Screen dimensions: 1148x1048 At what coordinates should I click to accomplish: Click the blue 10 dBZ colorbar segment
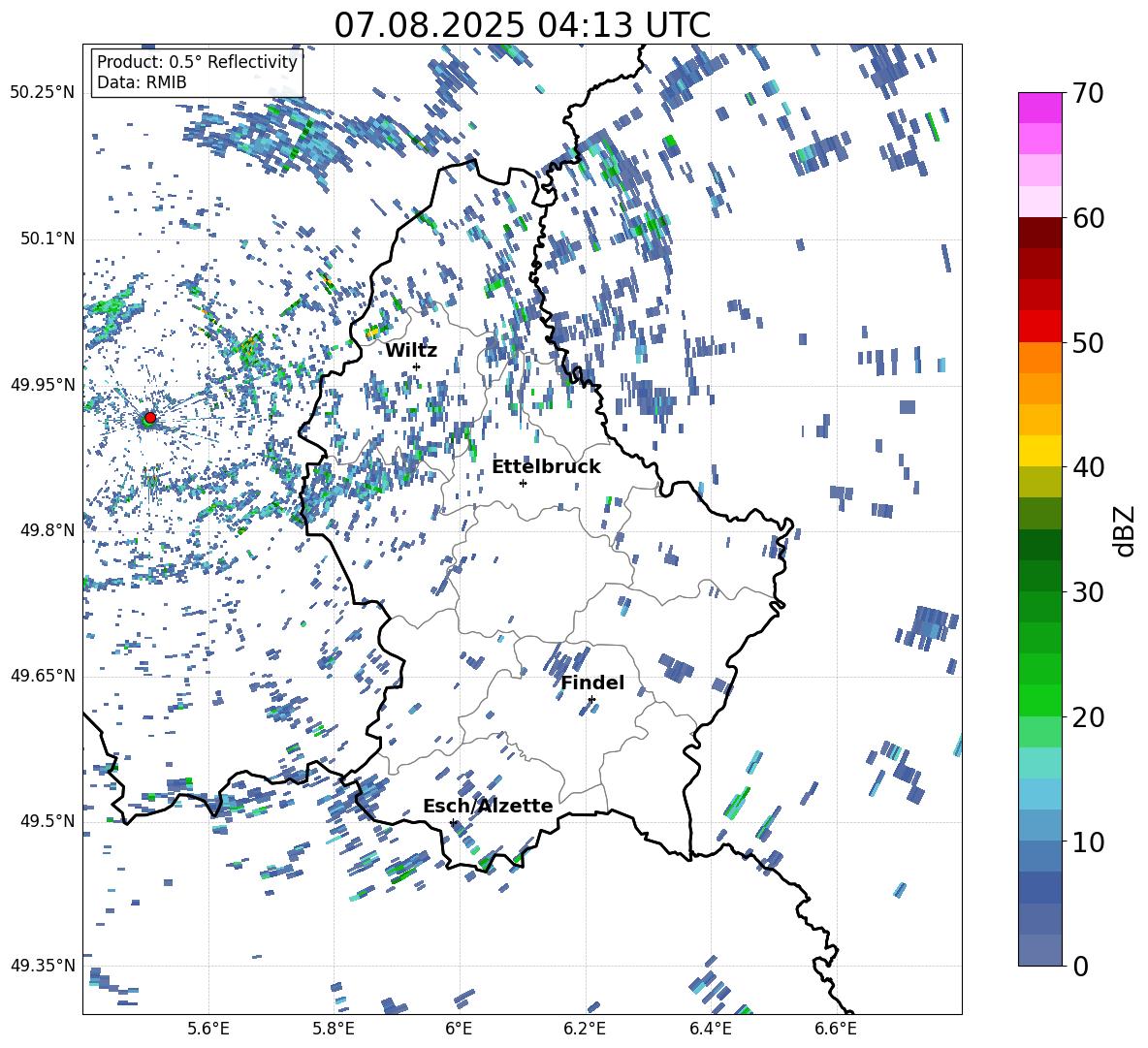coord(1039,856)
